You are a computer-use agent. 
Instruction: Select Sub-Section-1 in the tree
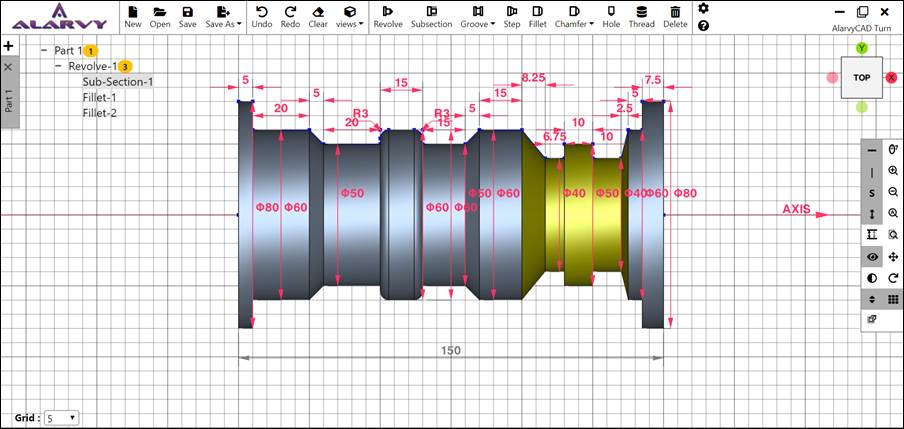[118, 82]
